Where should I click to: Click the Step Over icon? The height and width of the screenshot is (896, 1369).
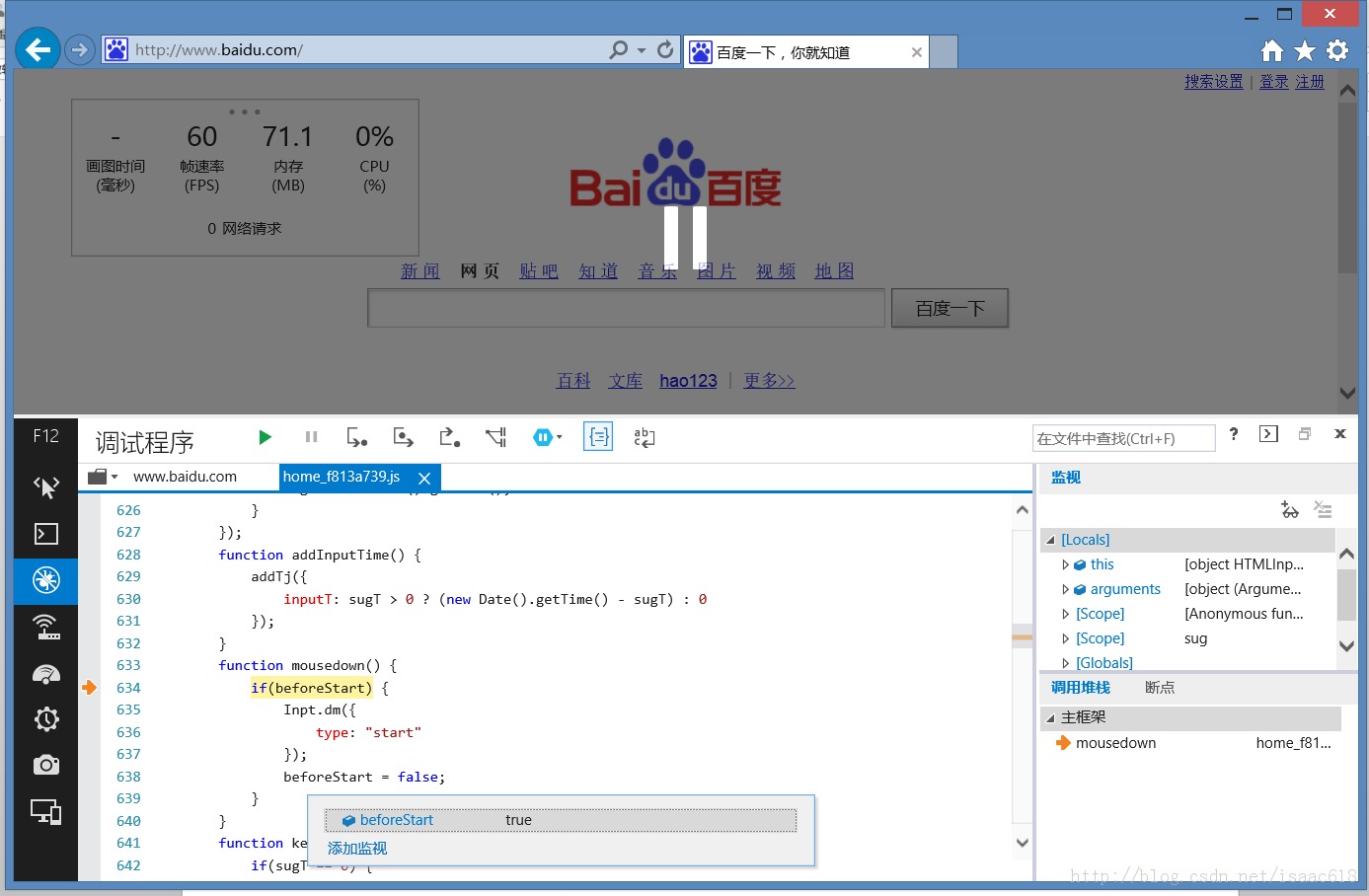[403, 437]
